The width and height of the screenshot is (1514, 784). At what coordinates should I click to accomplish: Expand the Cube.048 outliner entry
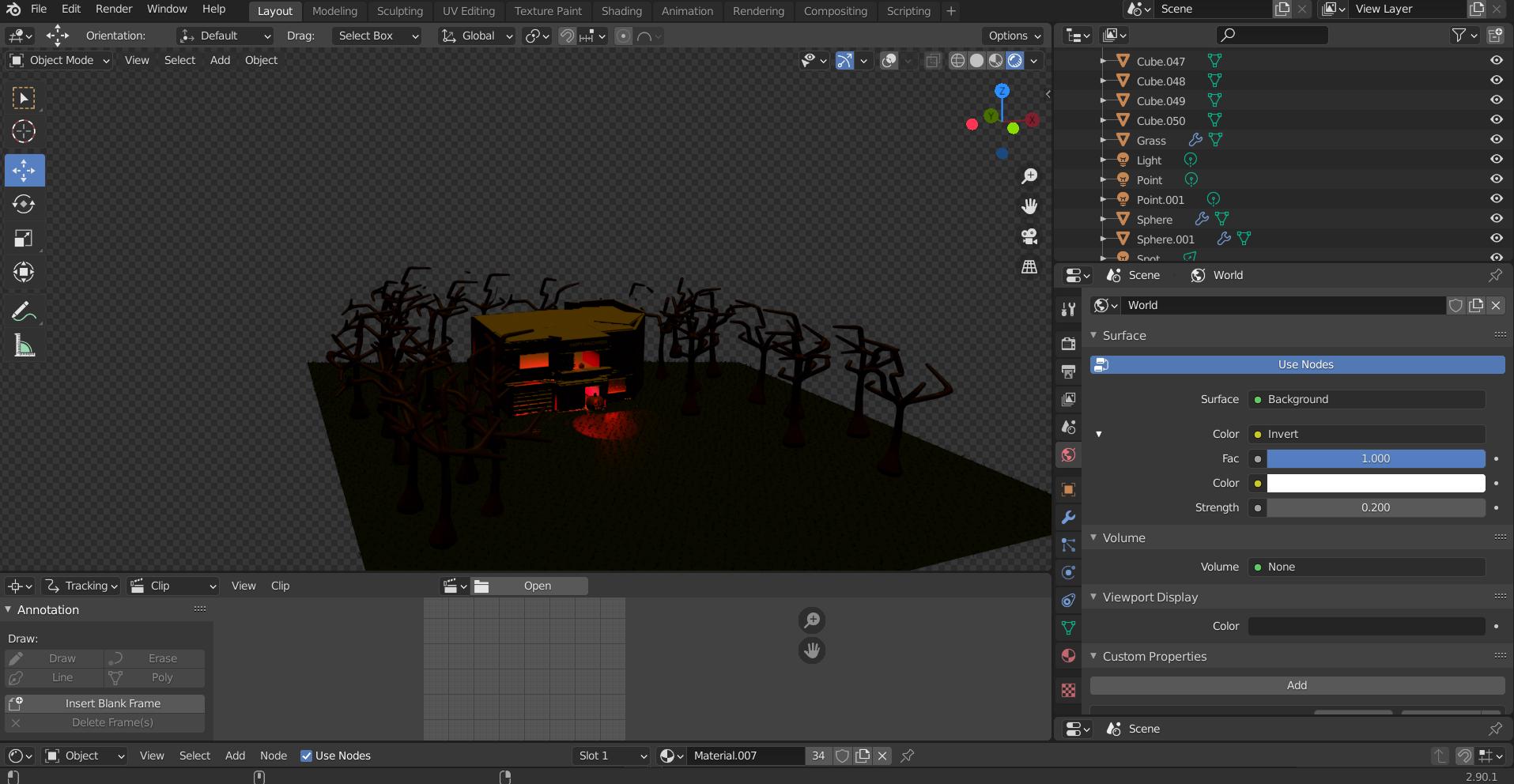click(1103, 81)
